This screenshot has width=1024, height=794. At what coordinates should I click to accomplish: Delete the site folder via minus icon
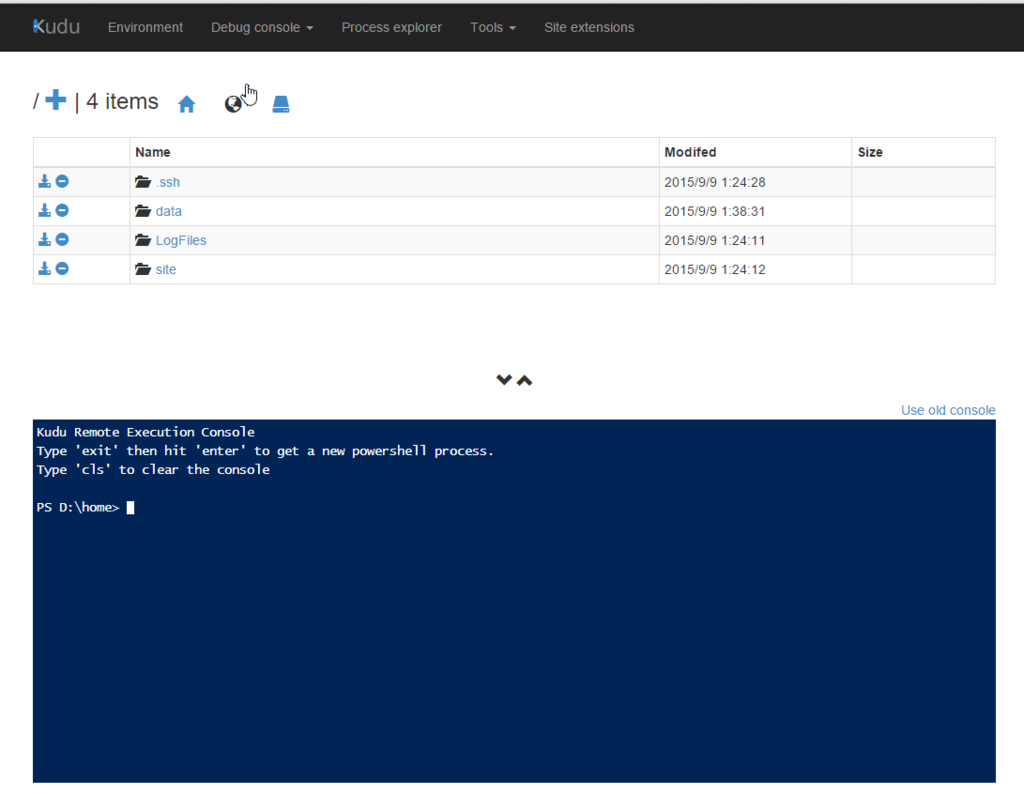pyautogui.click(x=61, y=268)
